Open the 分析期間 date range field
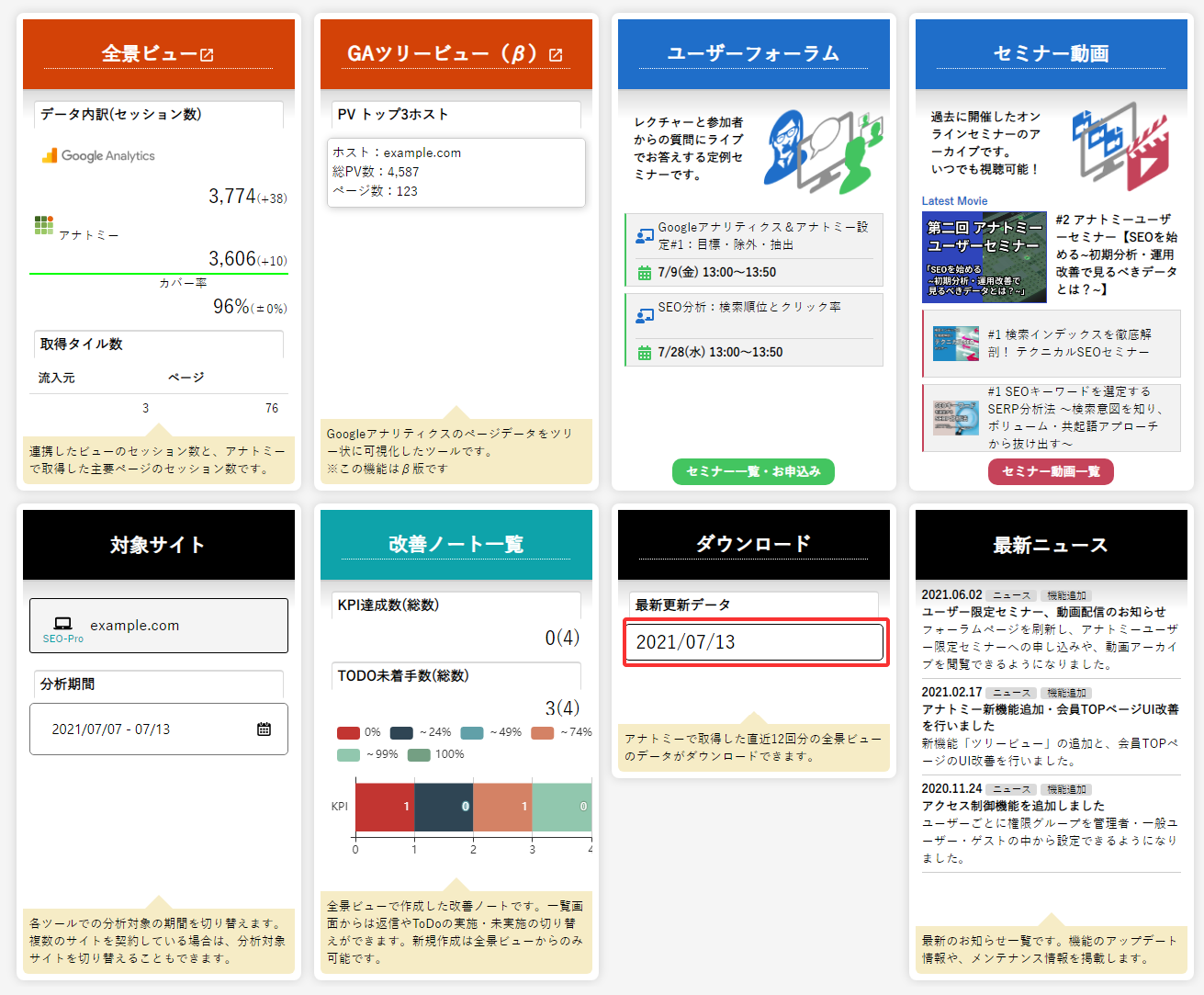This screenshot has height=995, width=1204. (x=159, y=729)
